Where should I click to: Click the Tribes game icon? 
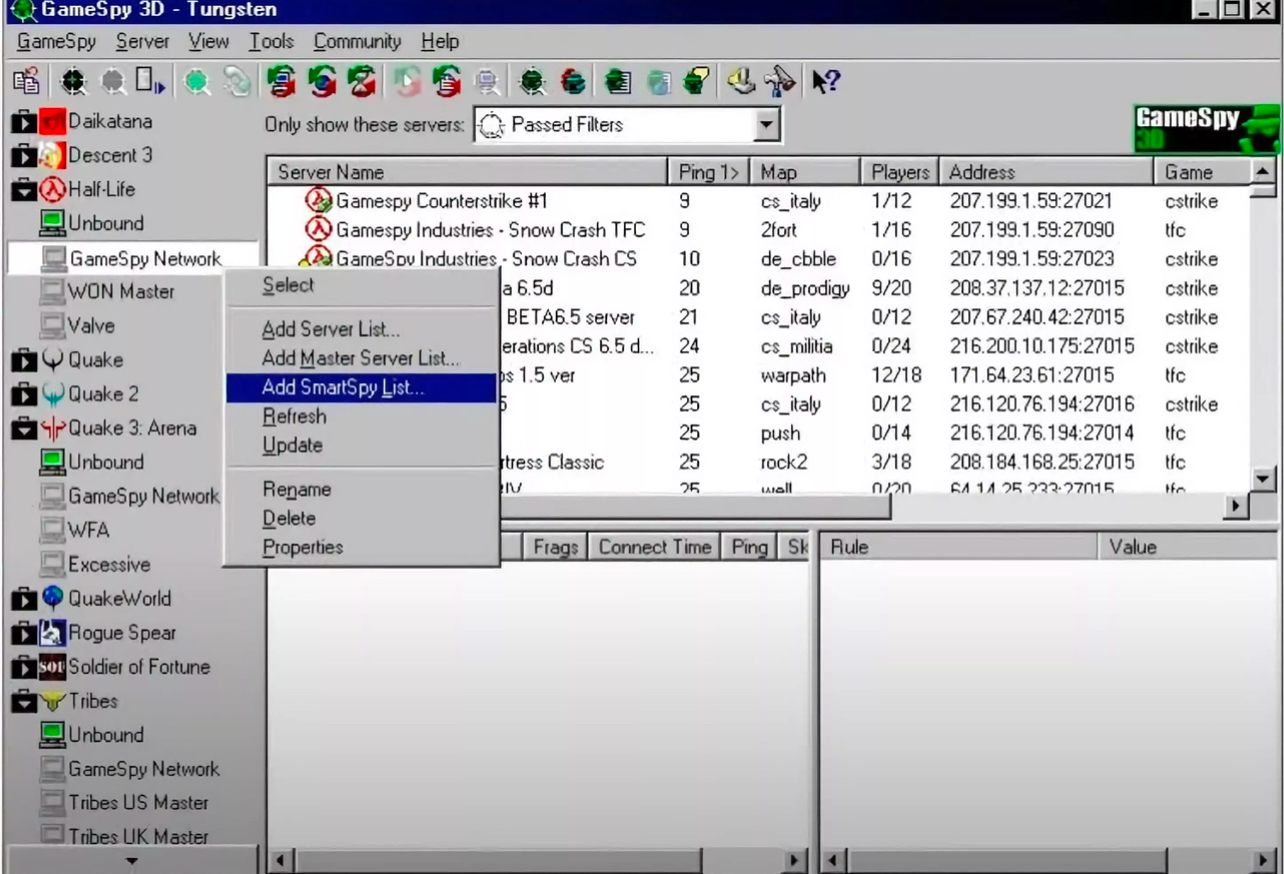52,701
